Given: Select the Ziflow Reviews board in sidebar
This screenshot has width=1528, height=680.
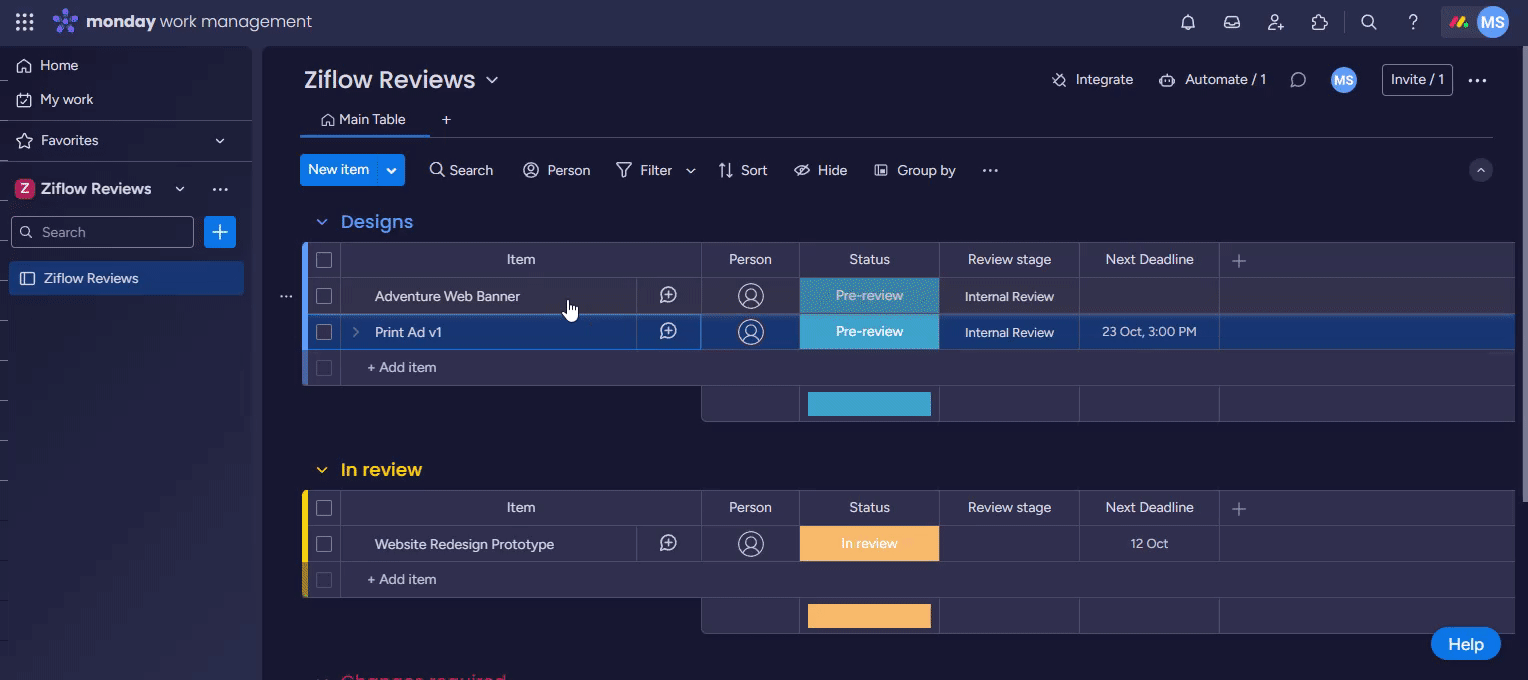Looking at the screenshot, I should point(126,278).
